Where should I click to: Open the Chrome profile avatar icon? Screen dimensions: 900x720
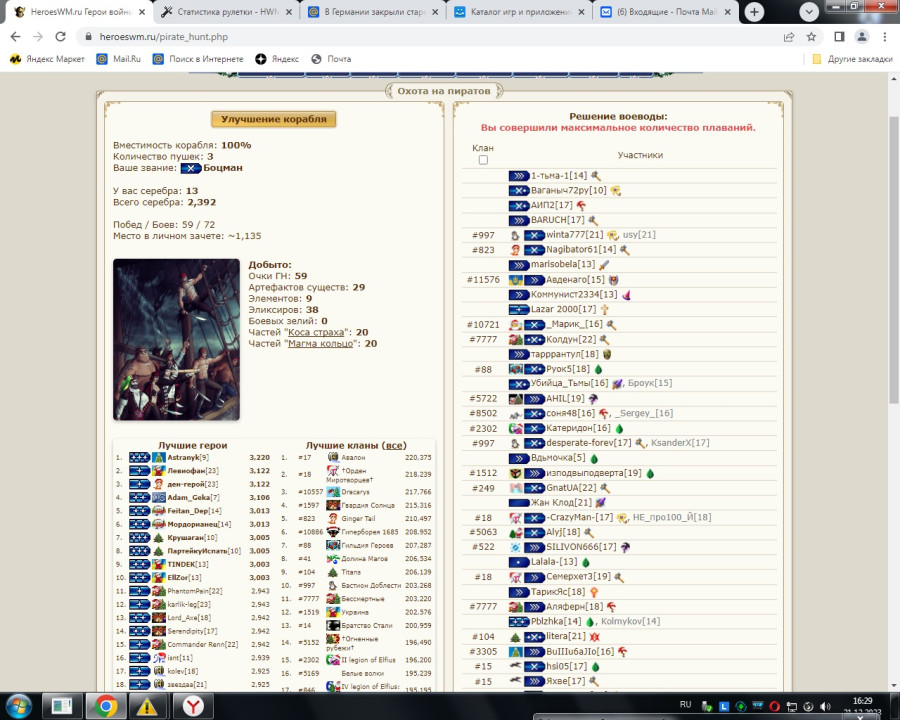pos(862,37)
